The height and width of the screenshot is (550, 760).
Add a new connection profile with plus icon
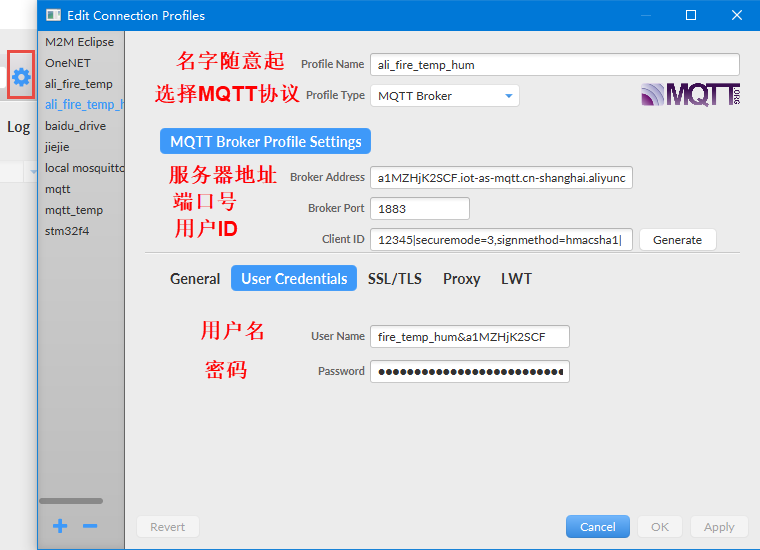point(60,526)
